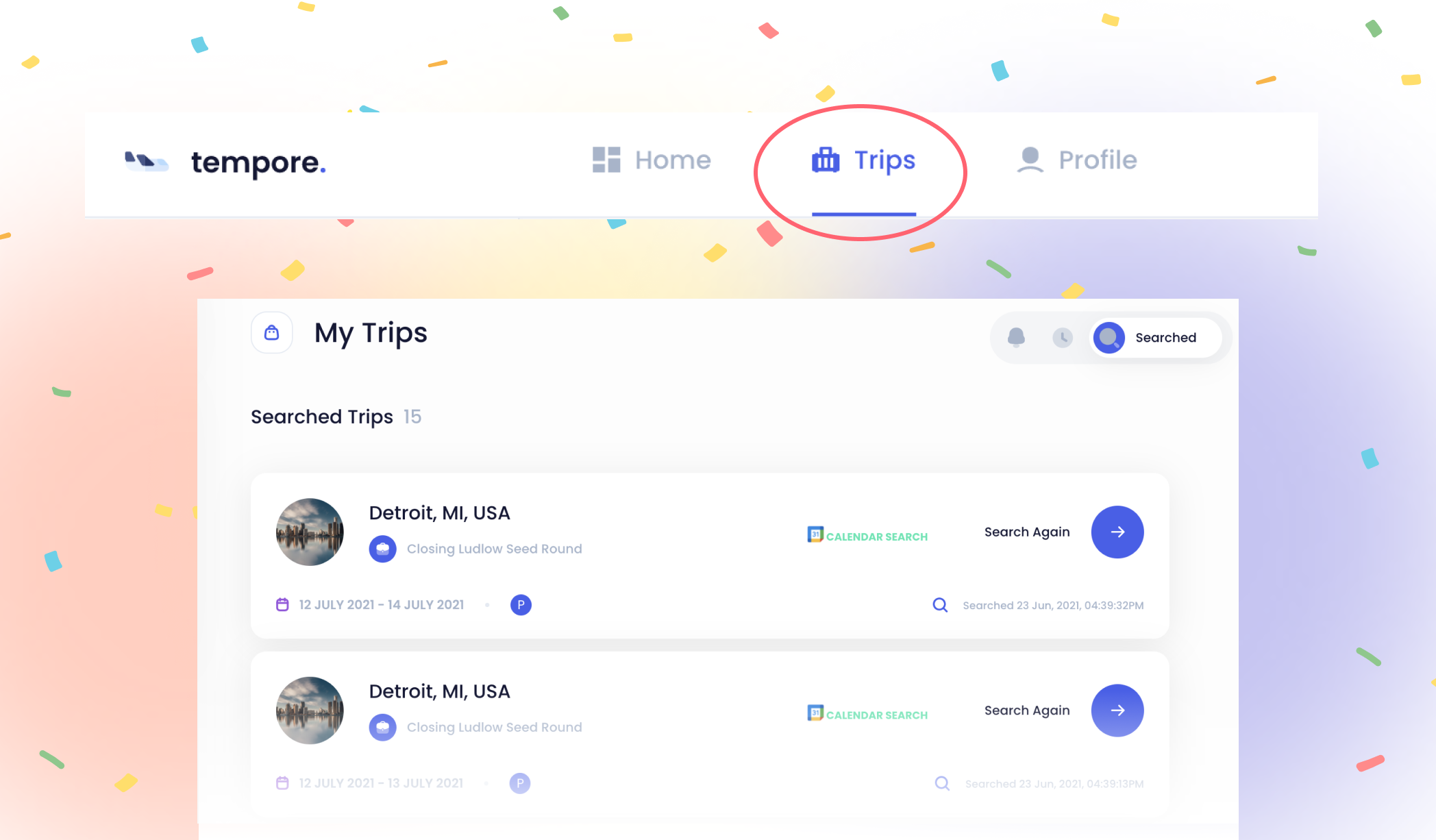Click Google Calendar icon on 13 July trip
The width and height of the screenshot is (1436, 840).
815,713
